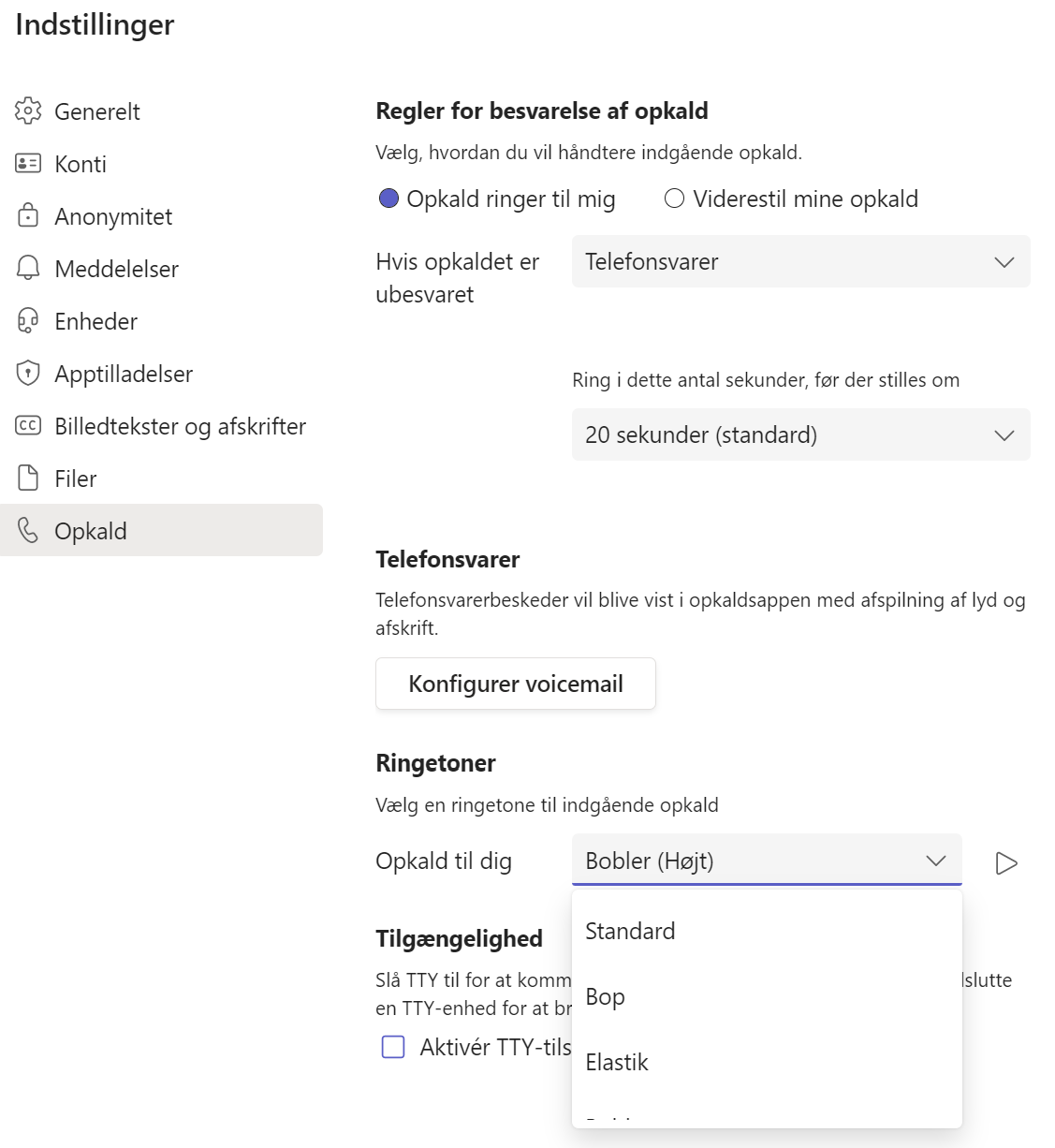Expand the '20 sekunder (standard)' dropdown

(800, 434)
